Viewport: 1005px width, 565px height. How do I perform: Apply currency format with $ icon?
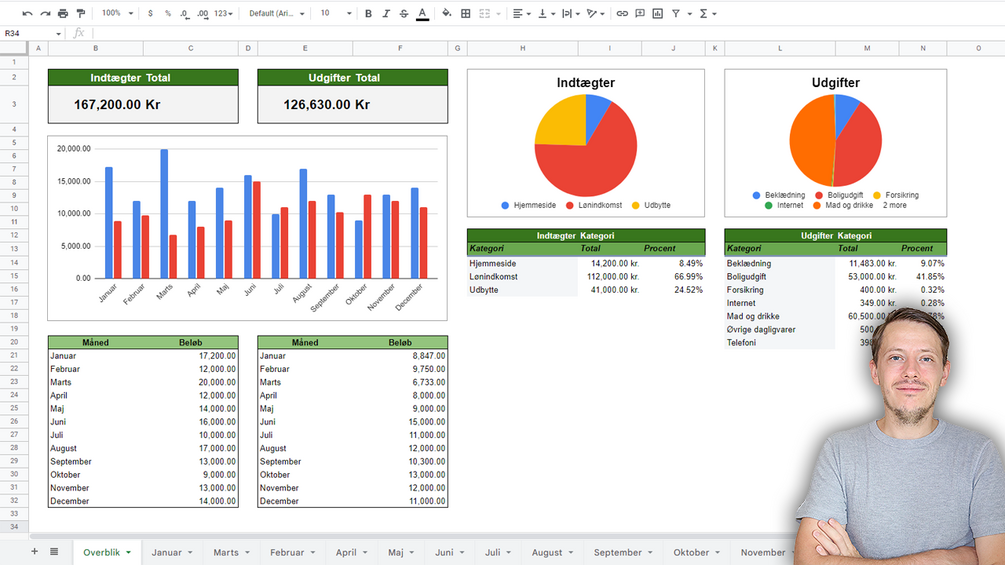[x=150, y=13]
